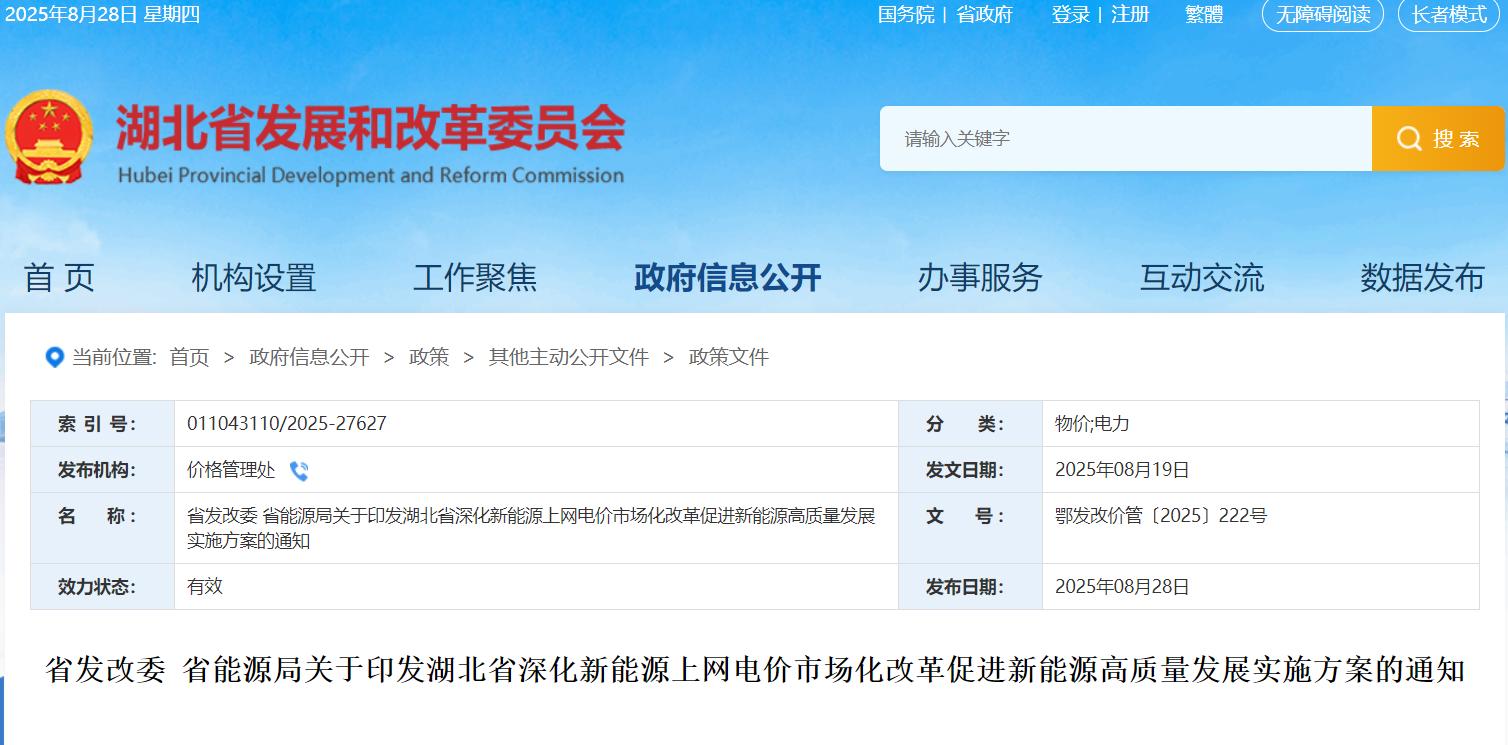This screenshot has height=745, width=1508.
Task: Click the 登录 login link
Action: (1070, 15)
